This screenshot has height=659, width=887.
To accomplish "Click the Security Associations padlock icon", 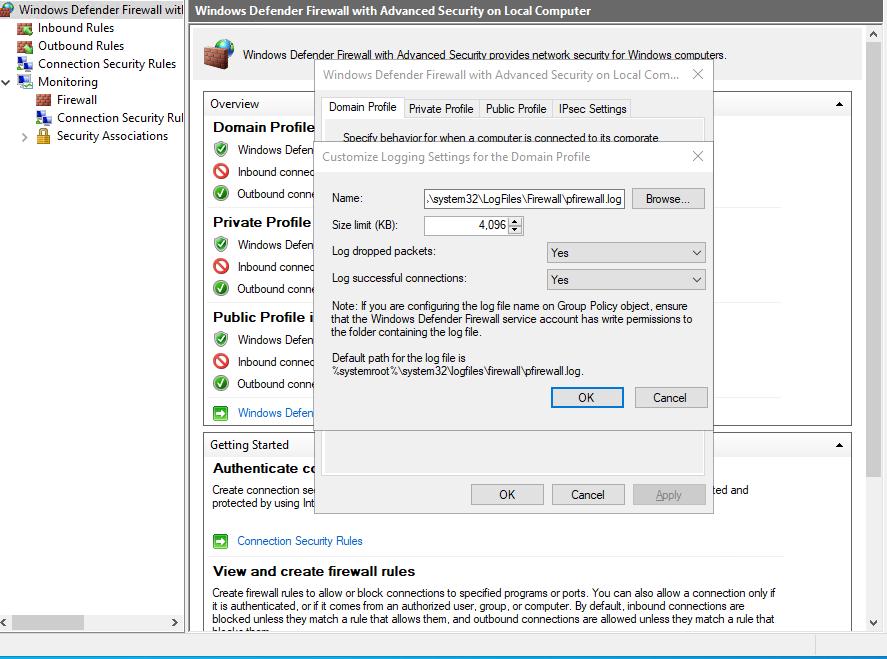I will (x=44, y=136).
